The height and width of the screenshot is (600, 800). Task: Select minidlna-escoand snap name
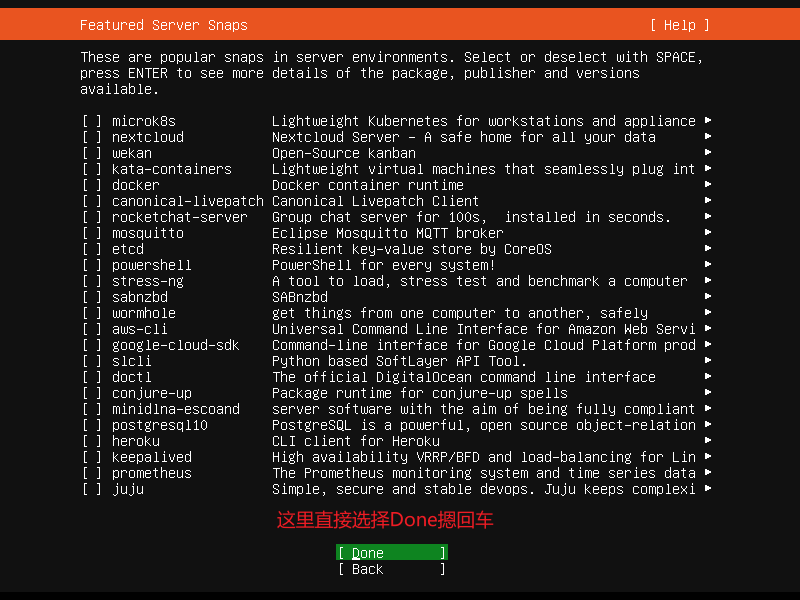coord(176,409)
